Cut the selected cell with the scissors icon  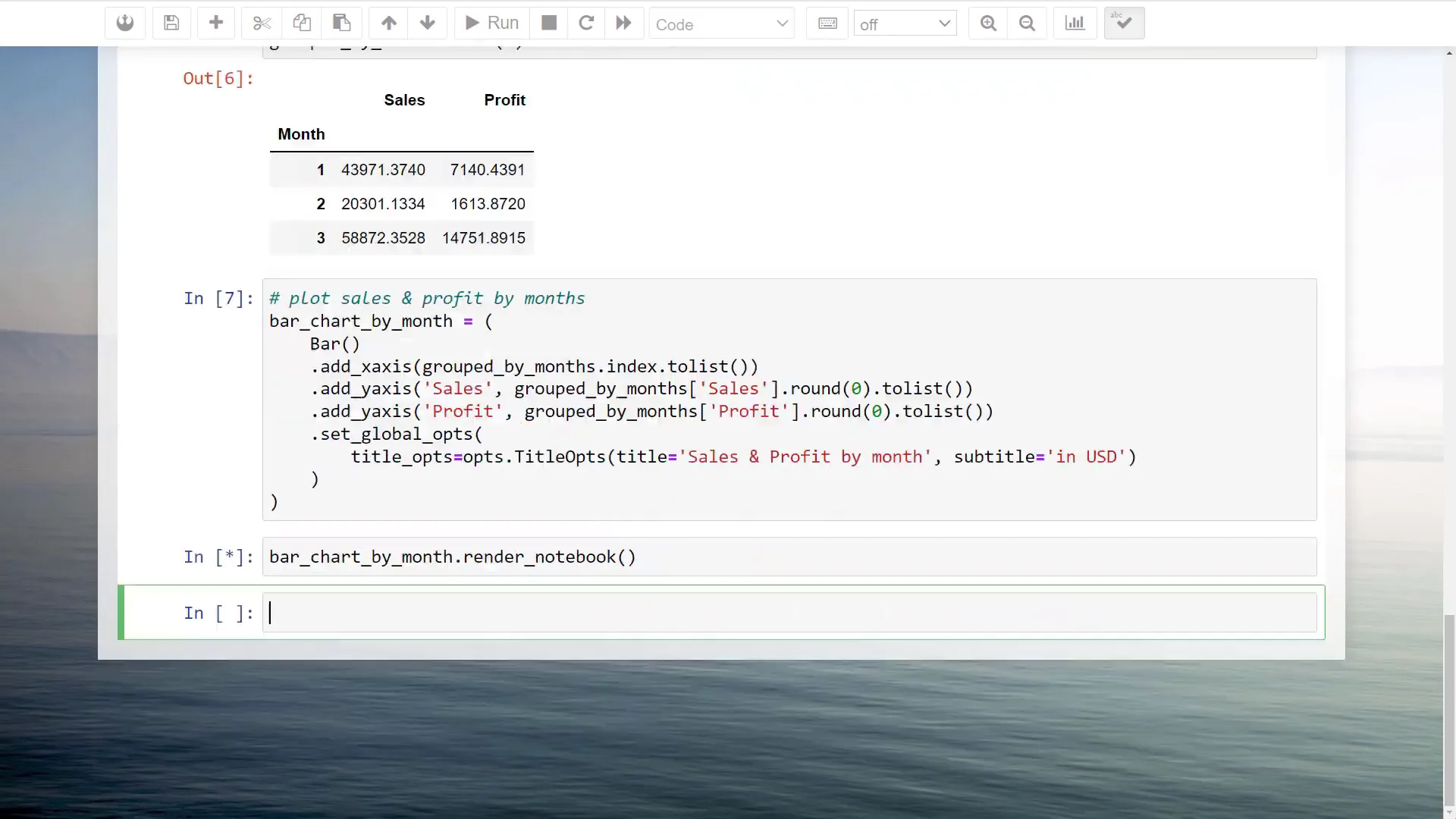(x=262, y=23)
